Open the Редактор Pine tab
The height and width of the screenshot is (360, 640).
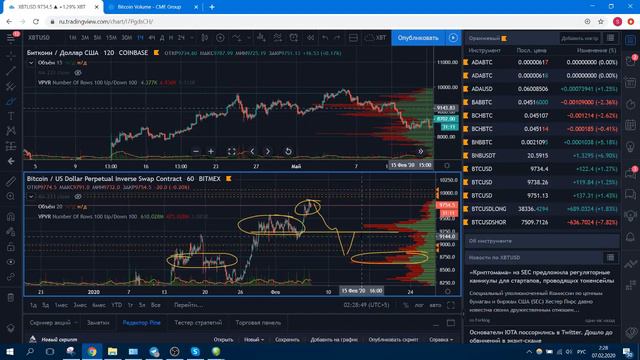point(141,322)
